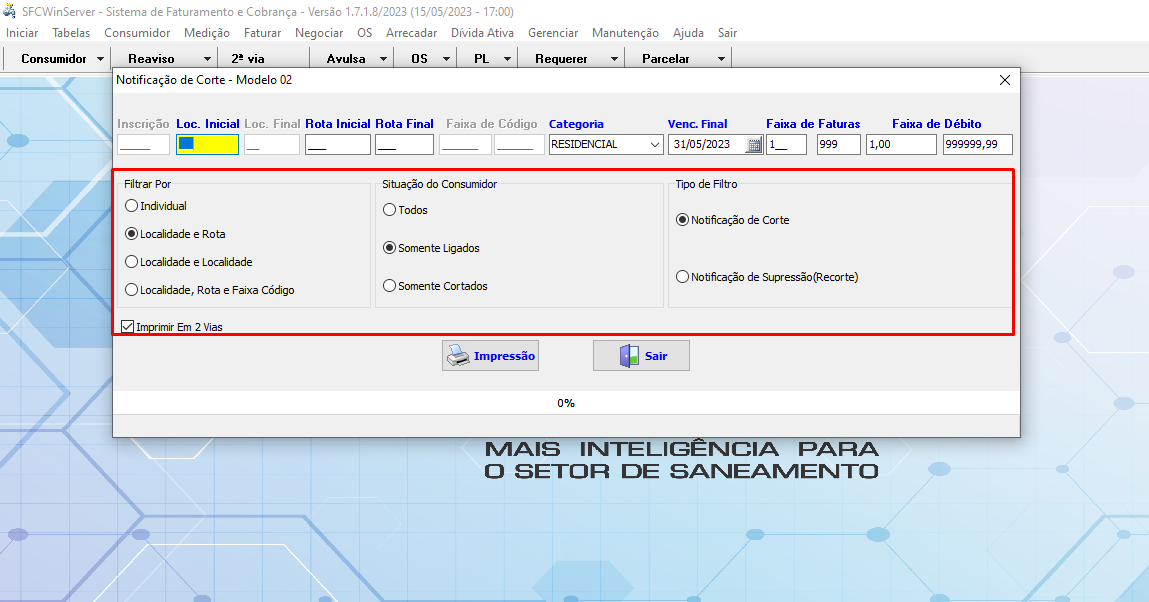Open the Dívida Ativa menu
The height and width of the screenshot is (602, 1149).
pos(482,33)
